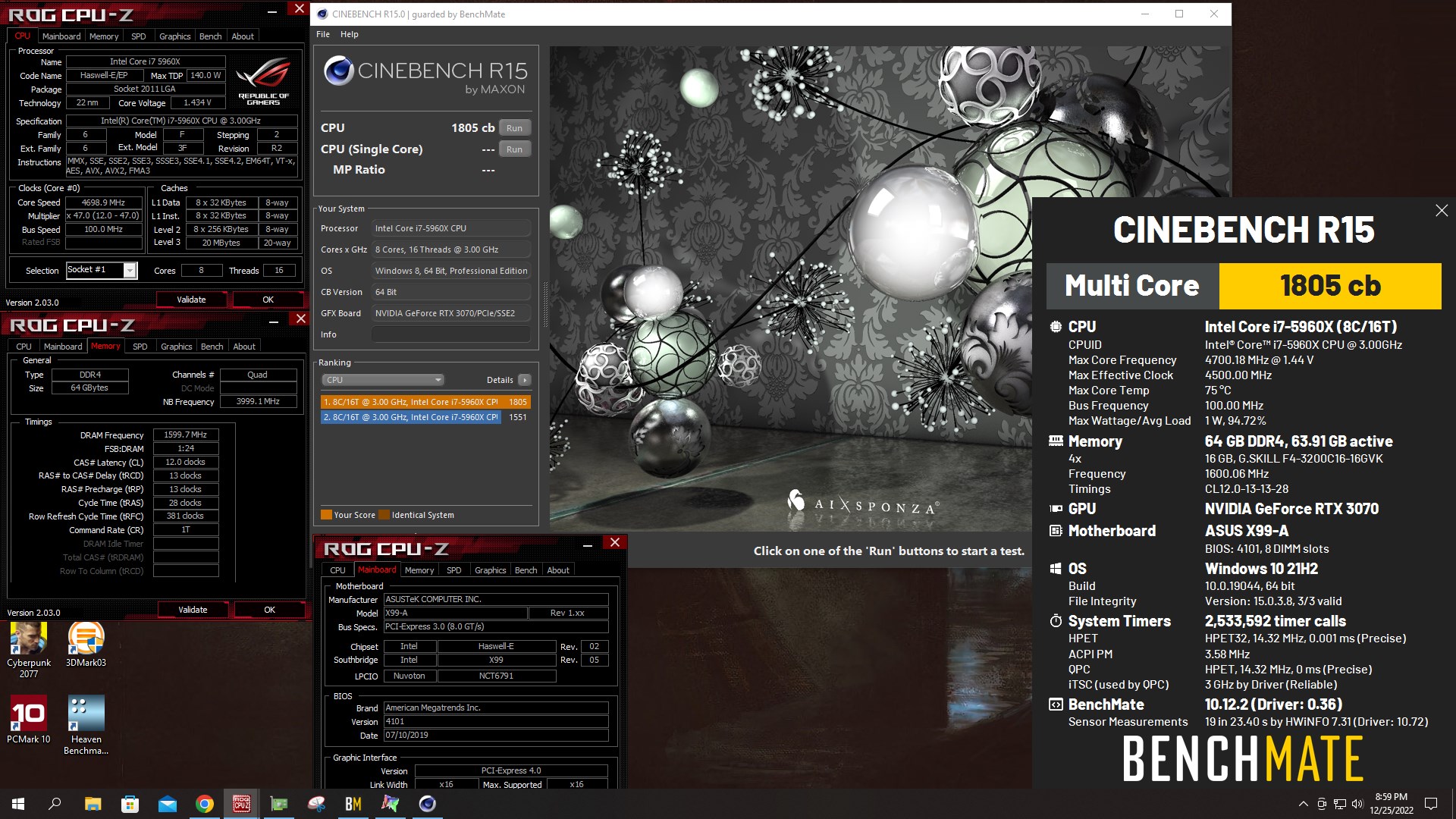Open the About tab in Mainboard CPU-Z window
Image resolution: width=1456 pixels, height=819 pixels.
(558, 570)
